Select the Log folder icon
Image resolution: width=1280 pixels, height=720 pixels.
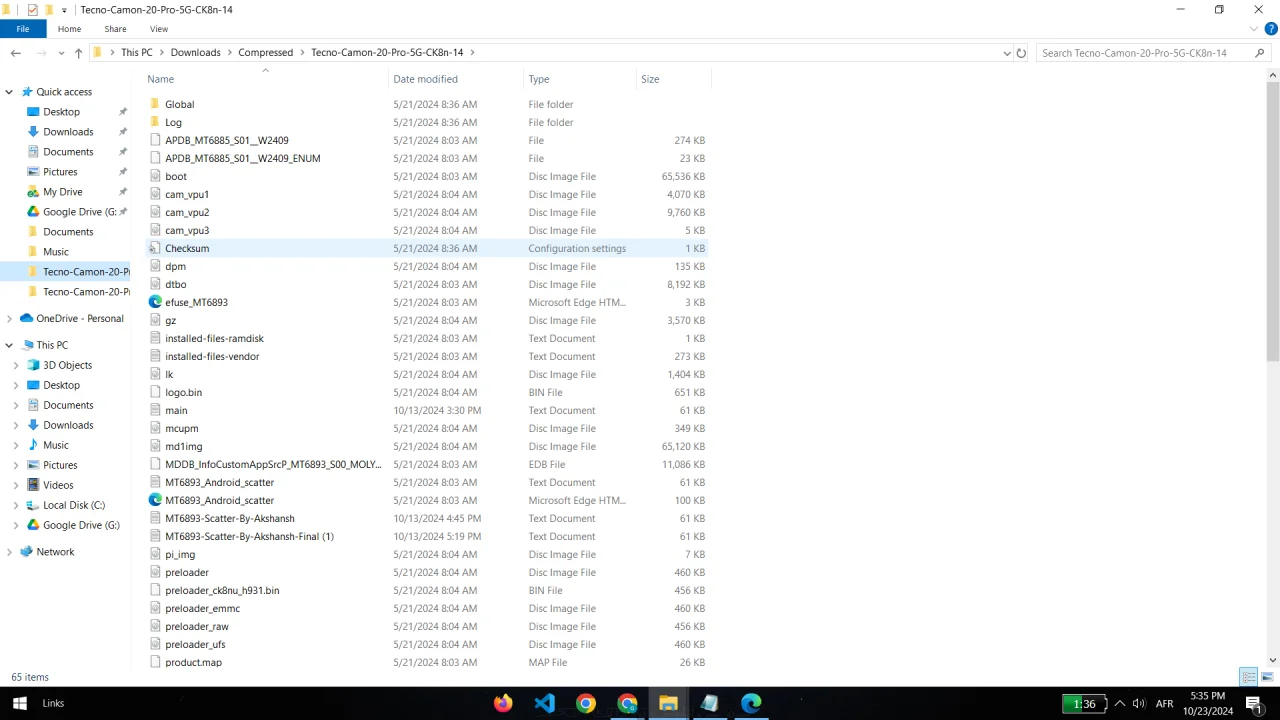click(155, 122)
